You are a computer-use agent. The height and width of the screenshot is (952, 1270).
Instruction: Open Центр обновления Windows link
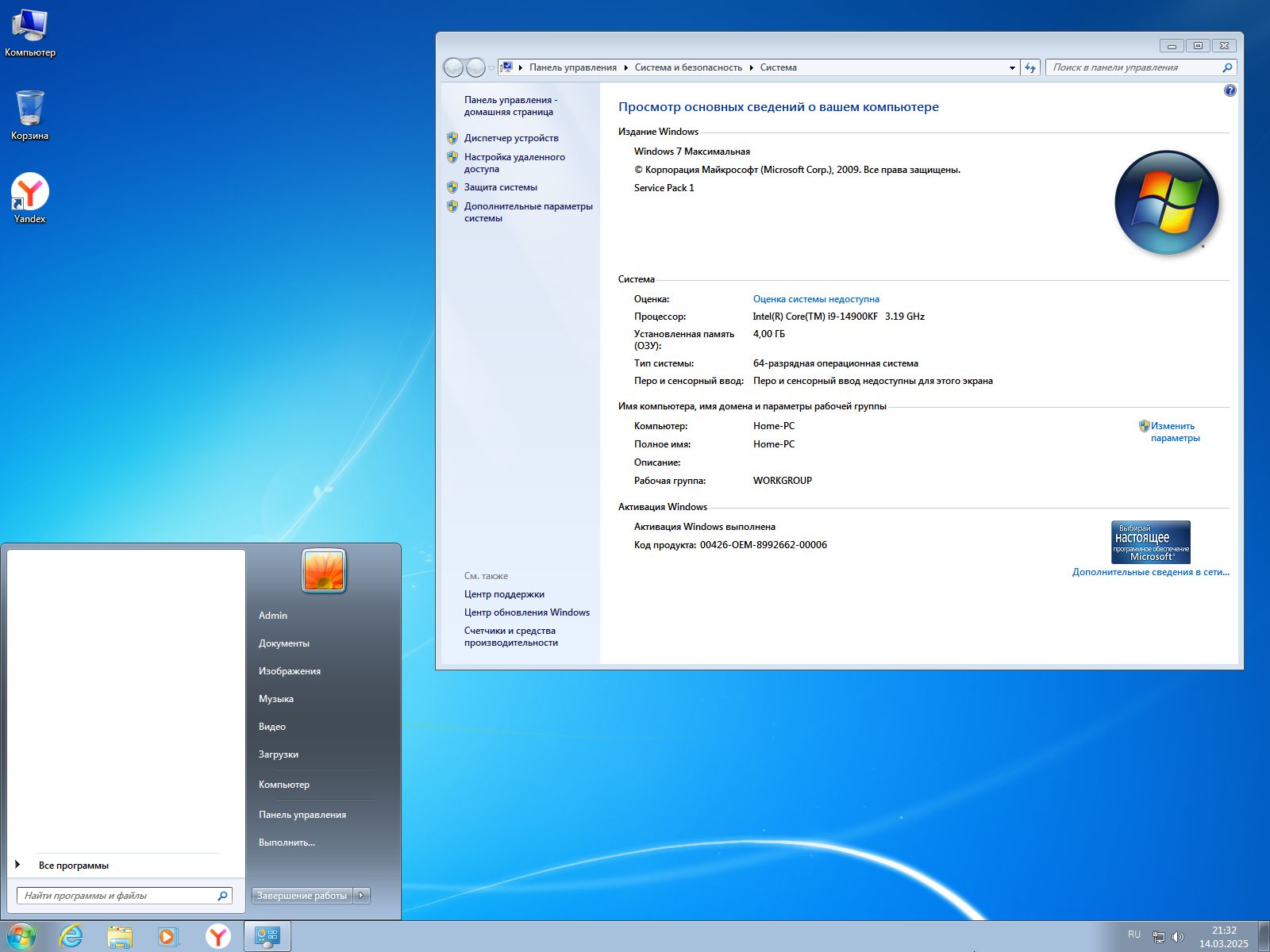click(x=527, y=612)
